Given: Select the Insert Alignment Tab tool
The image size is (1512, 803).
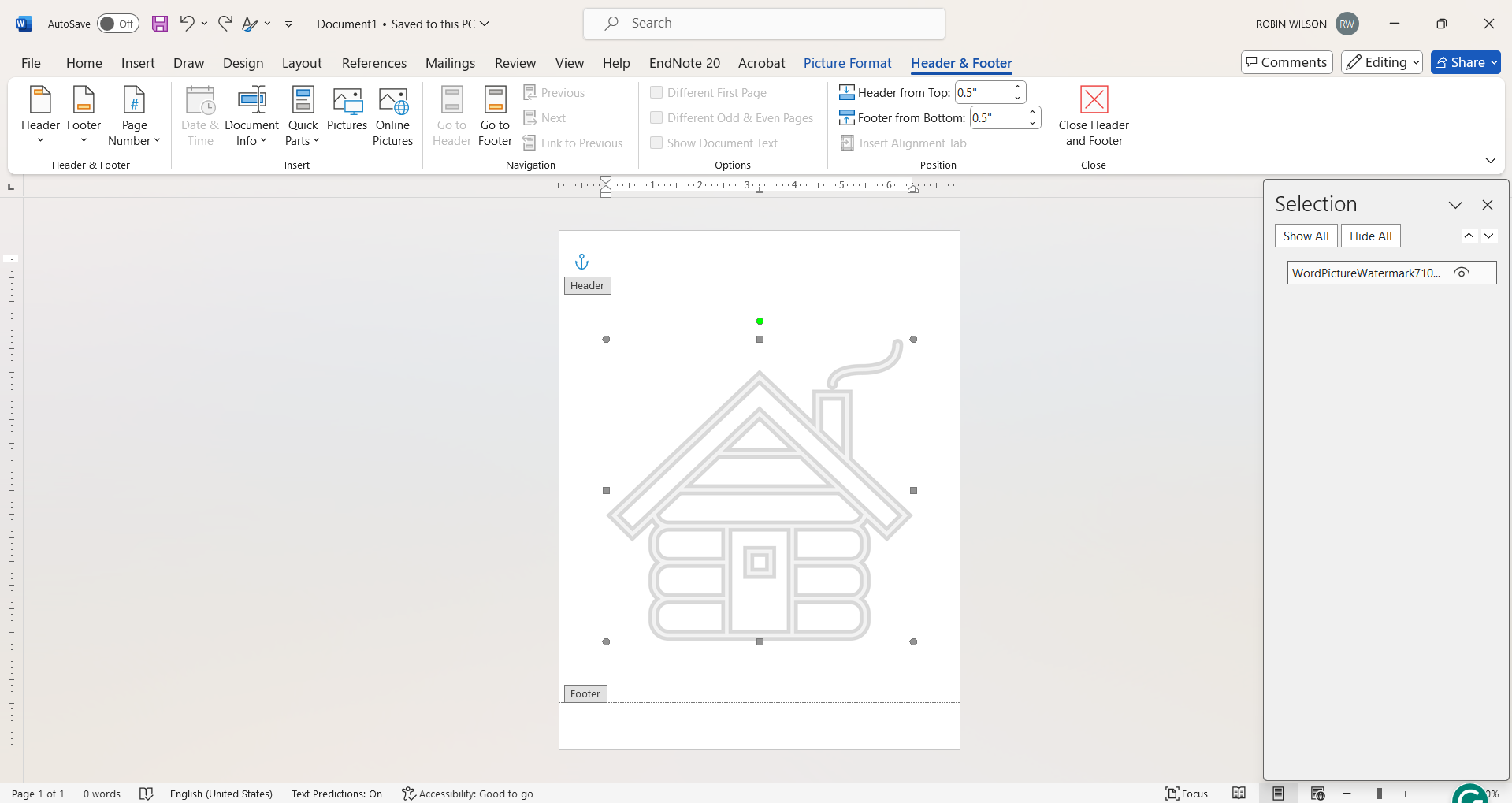Looking at the screenshot, I should pos(903,143).
